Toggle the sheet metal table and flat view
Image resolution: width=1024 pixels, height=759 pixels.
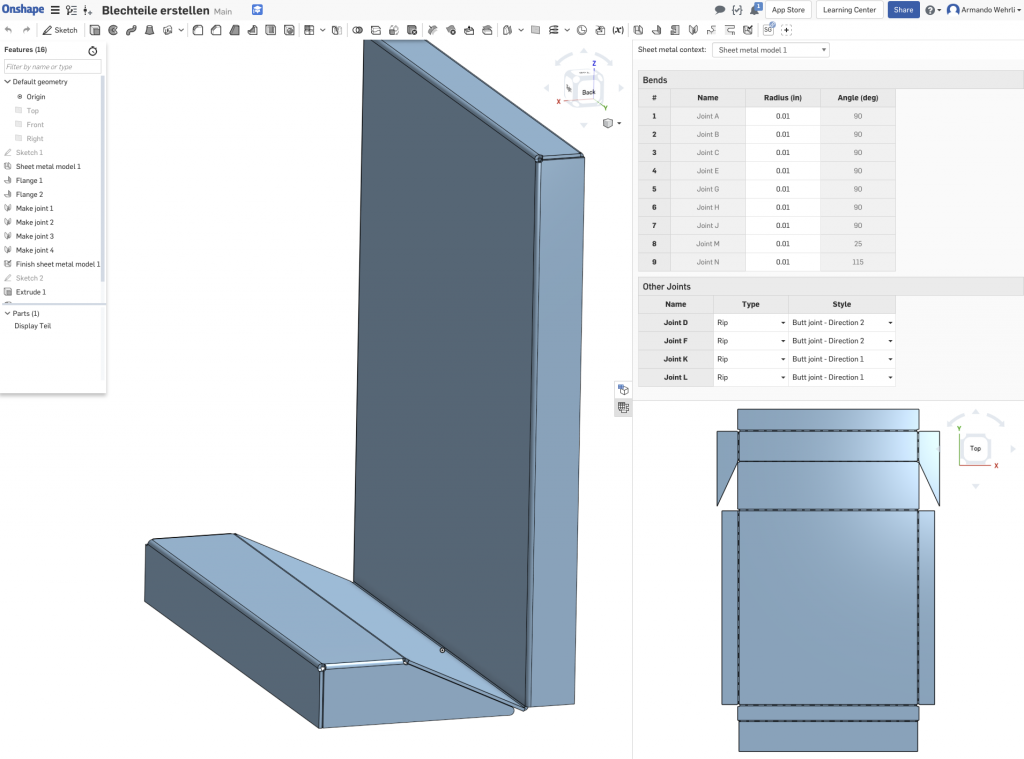point(623,408)
